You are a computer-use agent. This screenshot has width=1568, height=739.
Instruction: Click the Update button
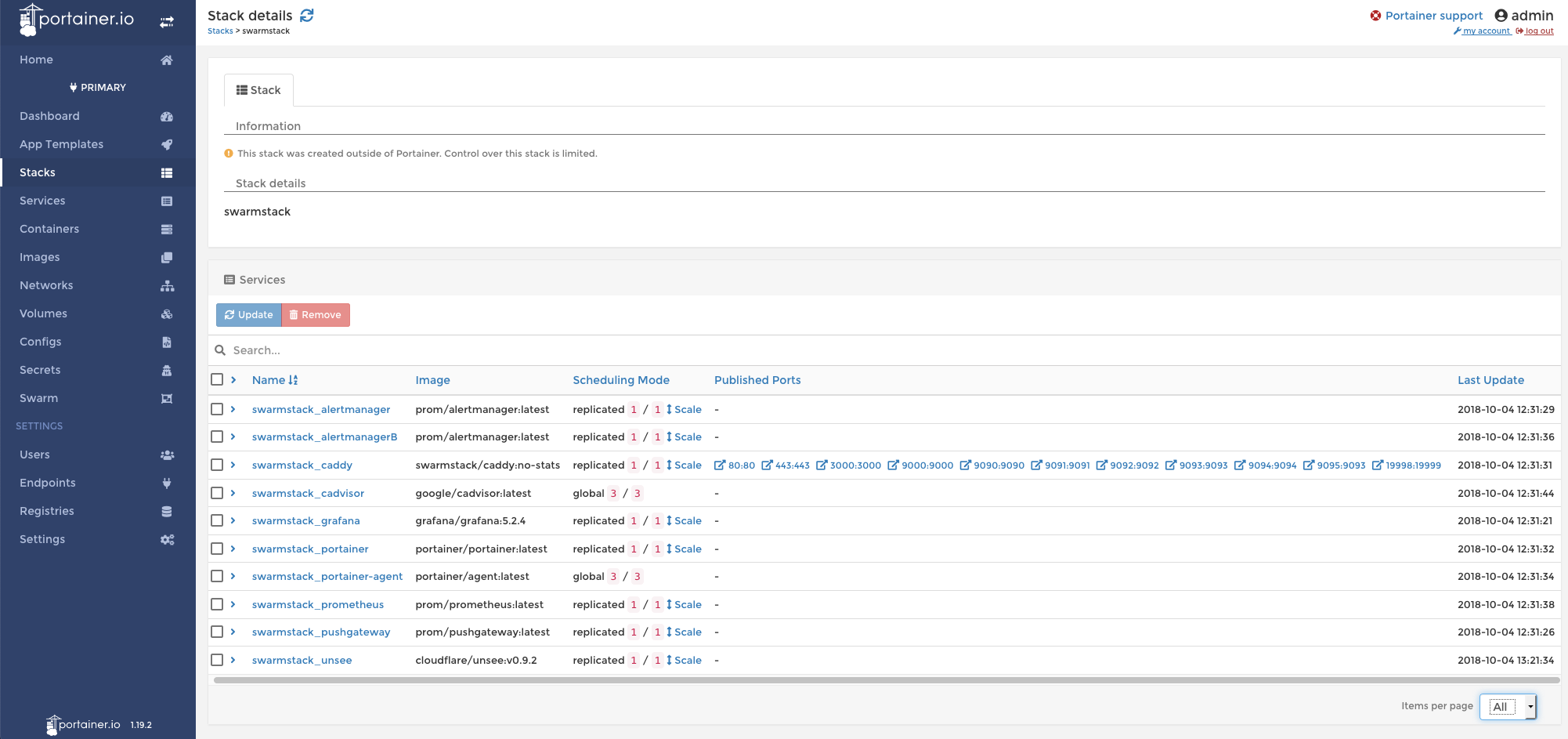247,314
